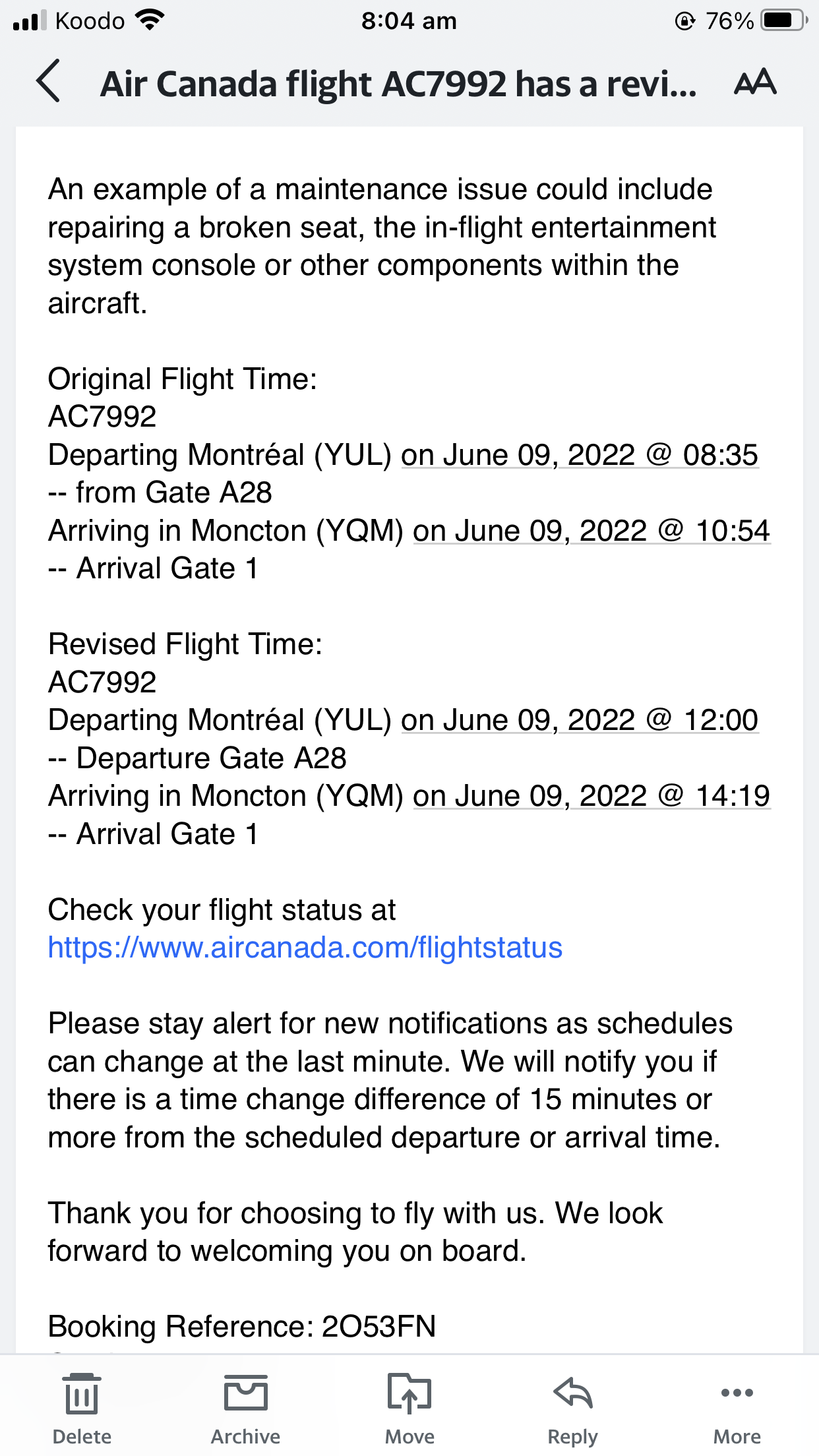Tap revised departure date June 09 @ 12:00
Viewport: 819px width, 1456px height.
pyautogui.click(x=580, y=720)
